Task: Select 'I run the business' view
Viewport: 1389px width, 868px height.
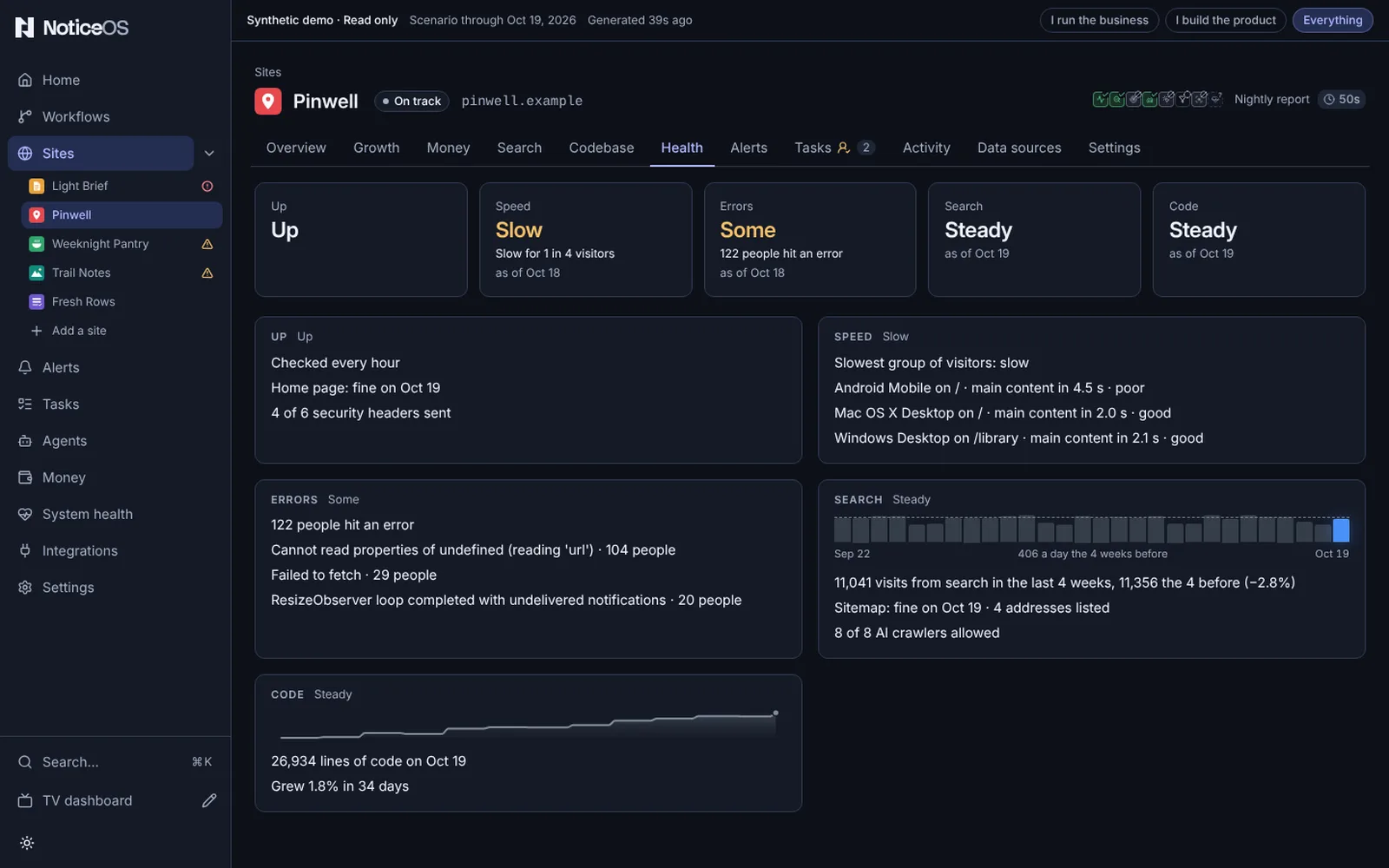Action: coord(1099,20)
